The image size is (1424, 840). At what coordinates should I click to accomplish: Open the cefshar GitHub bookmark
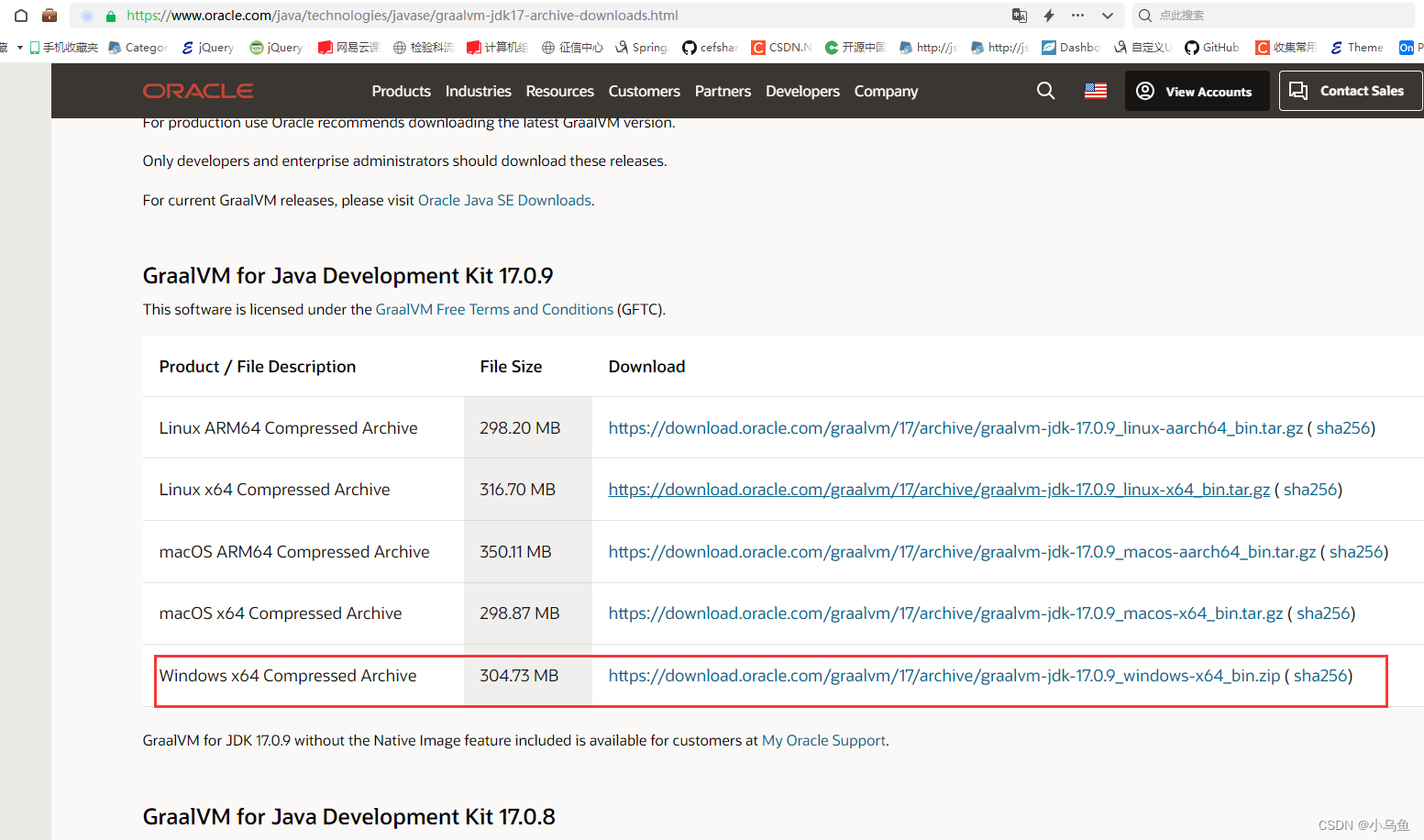pos(710,48)
